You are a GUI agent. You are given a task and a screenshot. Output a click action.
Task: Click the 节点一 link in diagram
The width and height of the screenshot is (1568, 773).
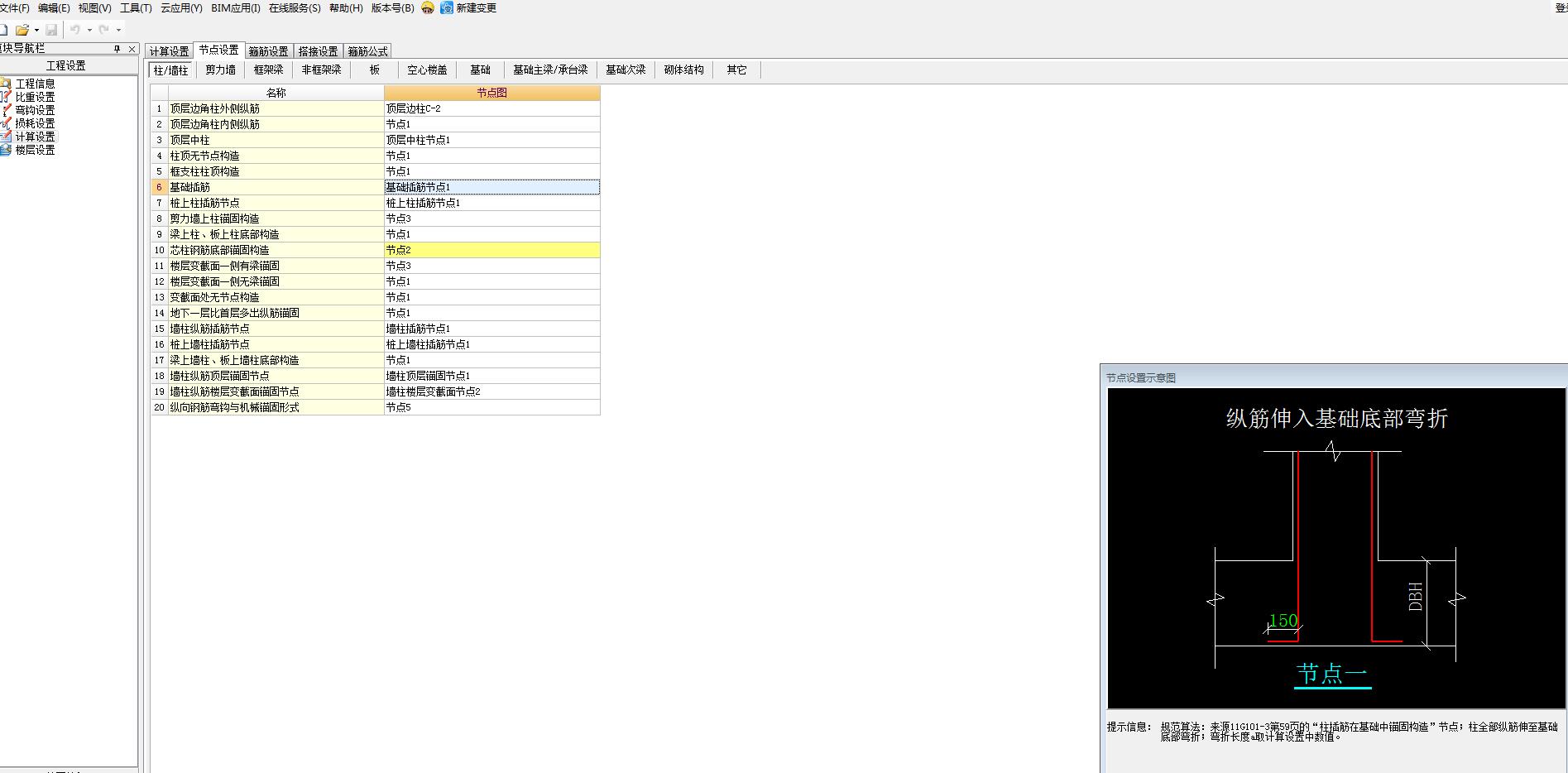pos(1332,674)
